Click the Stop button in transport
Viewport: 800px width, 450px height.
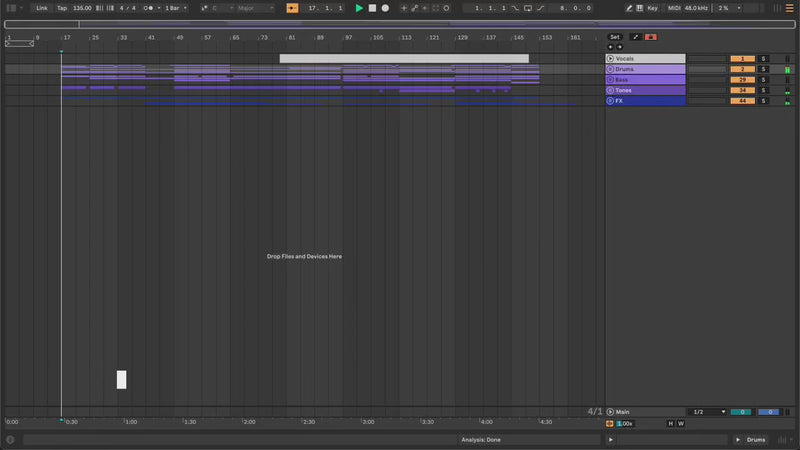tap(372, 8)
